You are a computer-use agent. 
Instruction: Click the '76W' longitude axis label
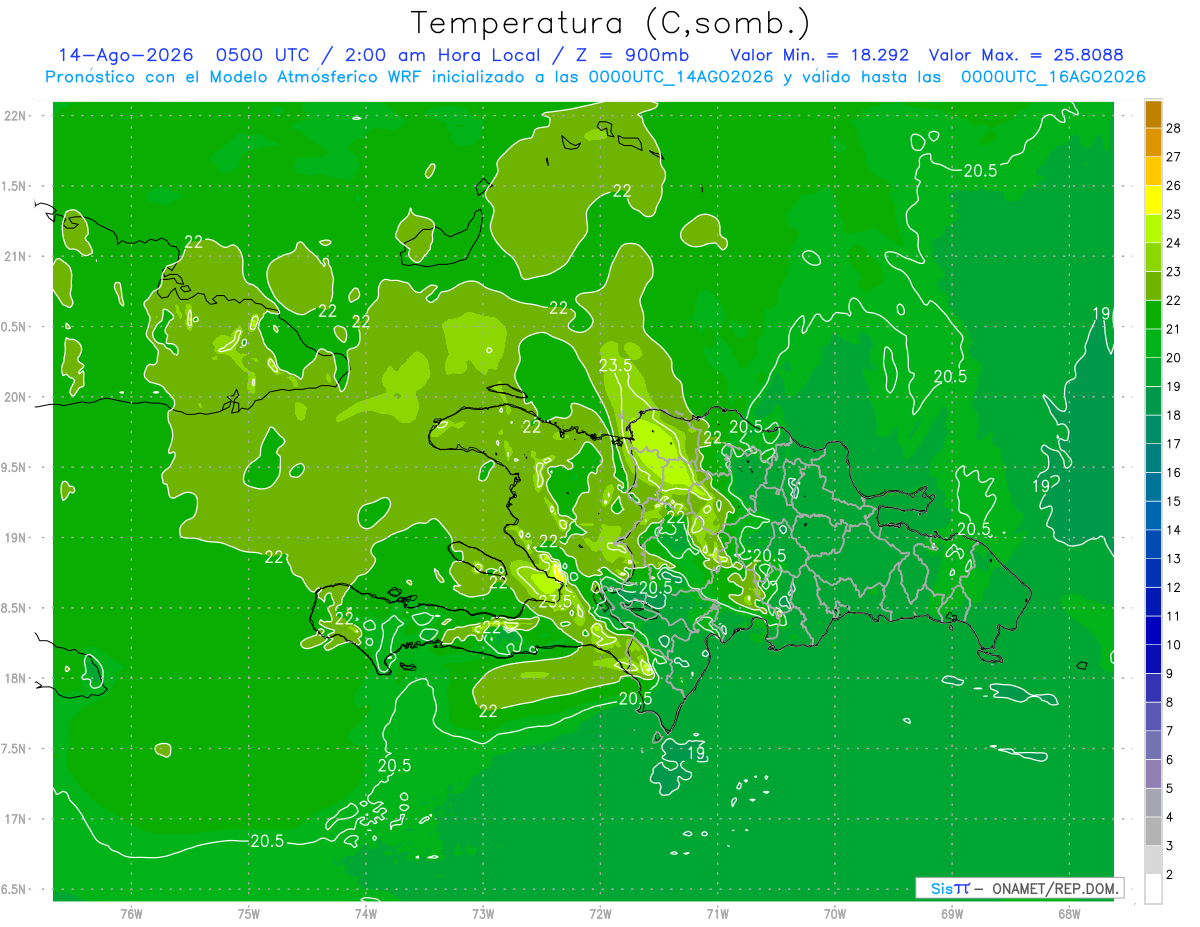pyautogui.click(x=132, y=913)
